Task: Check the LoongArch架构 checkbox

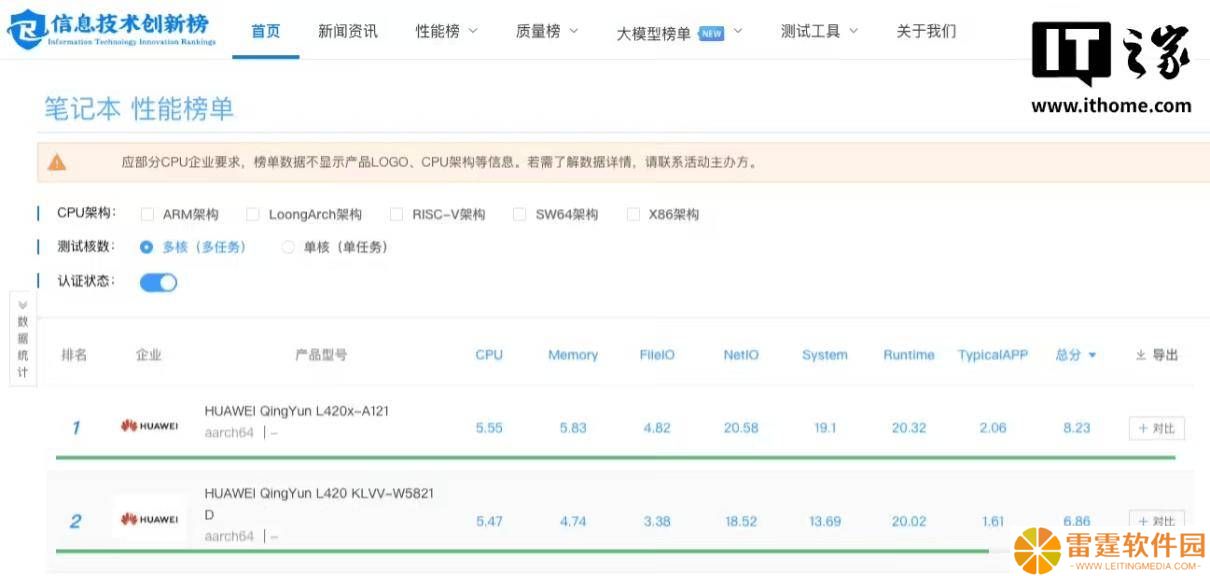Action: coord(253,214)
